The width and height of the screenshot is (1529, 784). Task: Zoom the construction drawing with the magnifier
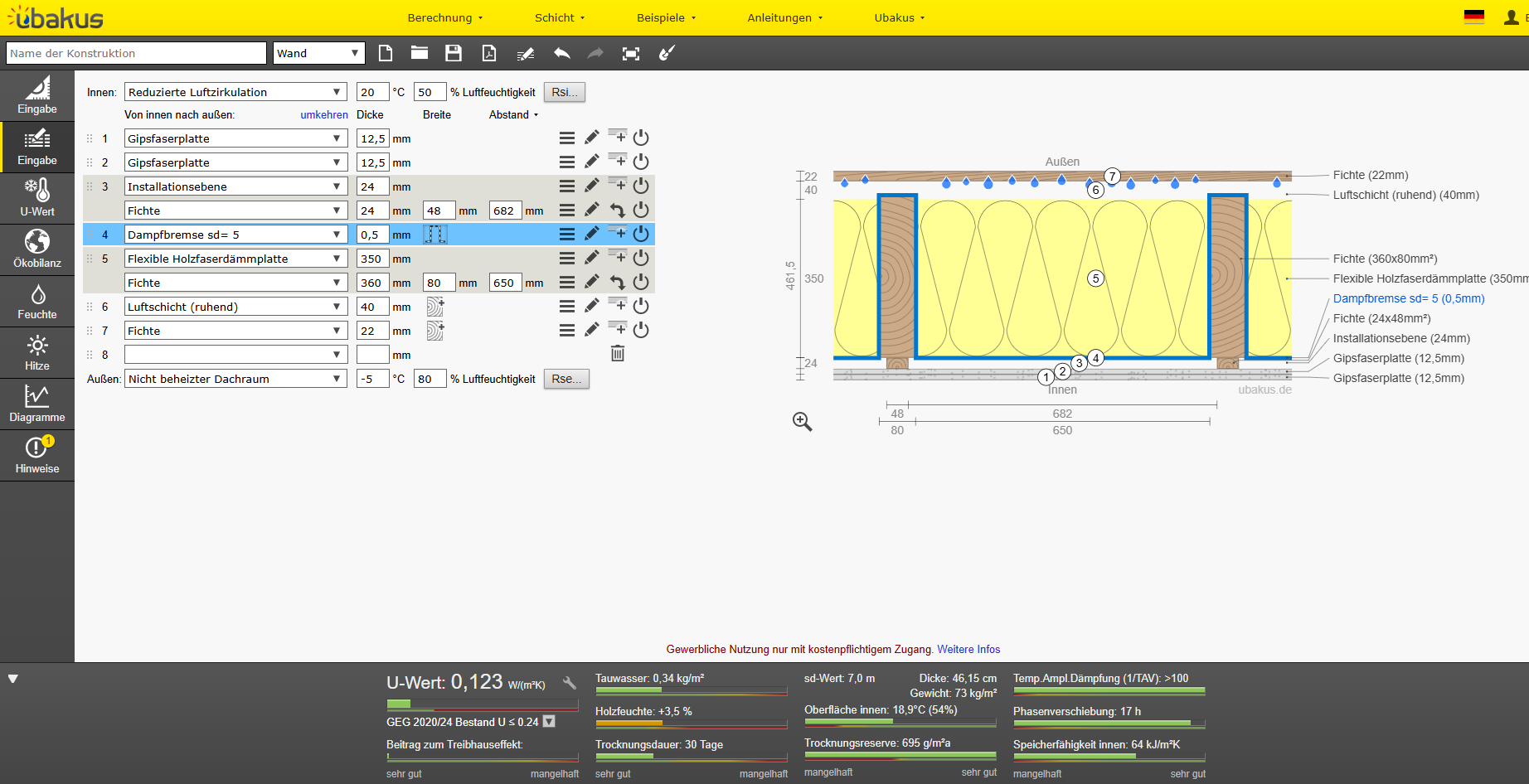[x=802, y=421]
